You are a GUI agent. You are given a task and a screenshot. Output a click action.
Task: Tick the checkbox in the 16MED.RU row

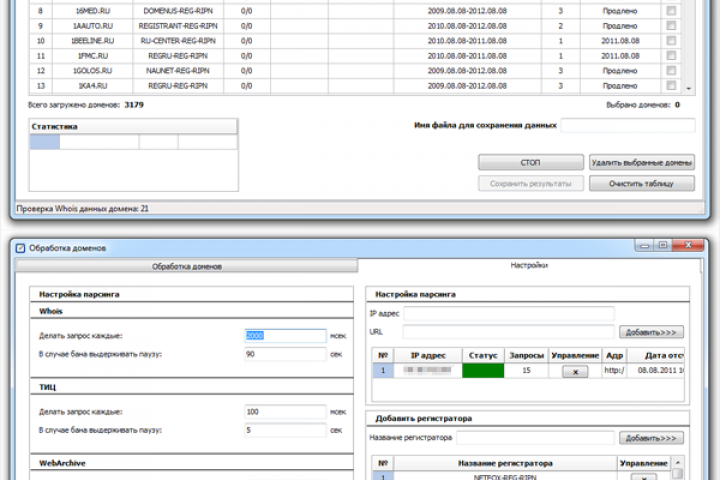tap(671, 11)
